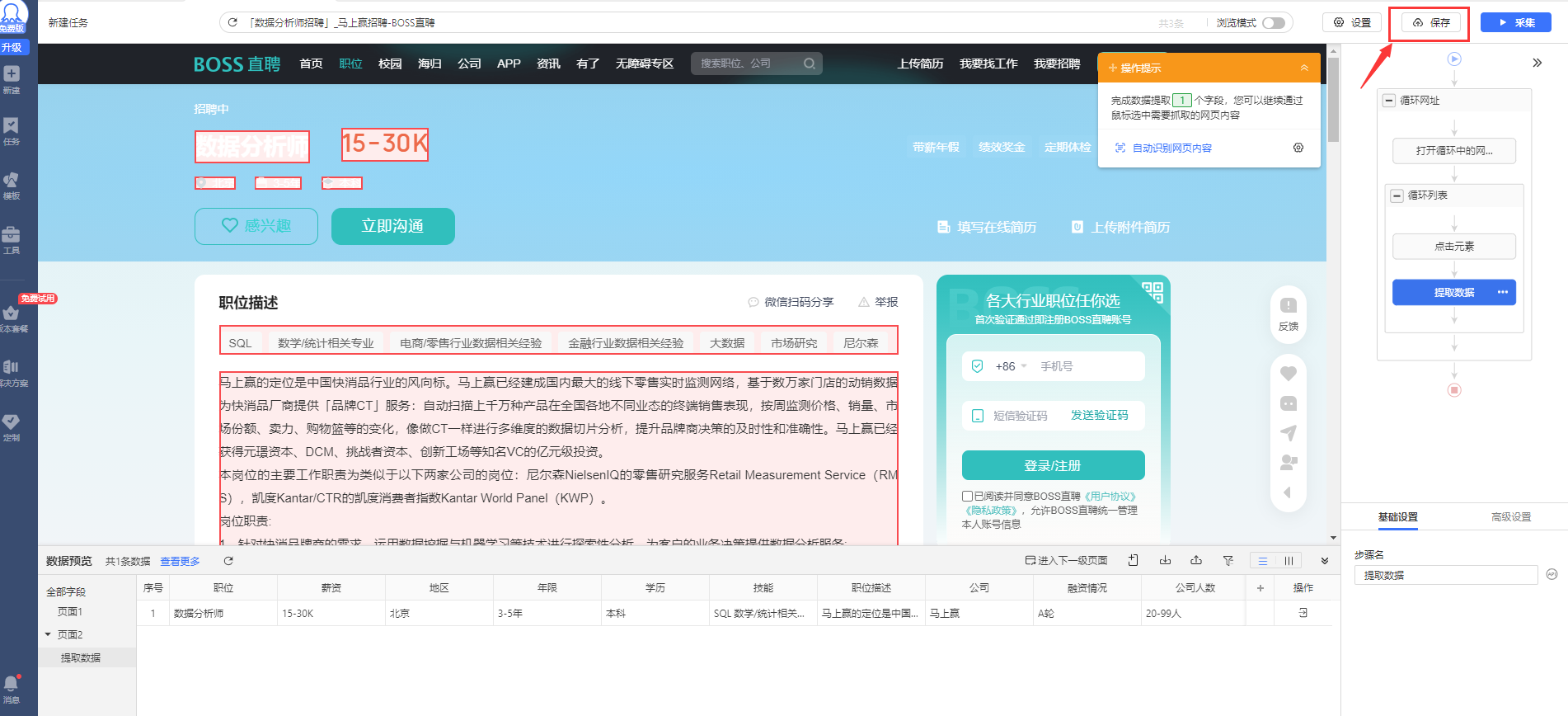Open 新建 new task in left sidebar

(12, 80)
